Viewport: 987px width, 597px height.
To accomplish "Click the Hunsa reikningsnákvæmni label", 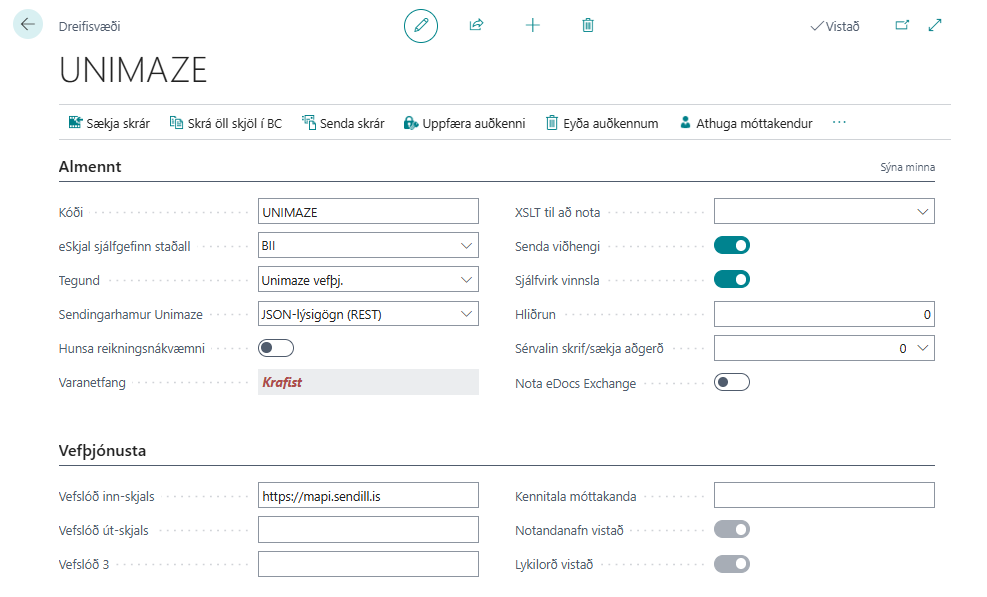I will point(132,348).
